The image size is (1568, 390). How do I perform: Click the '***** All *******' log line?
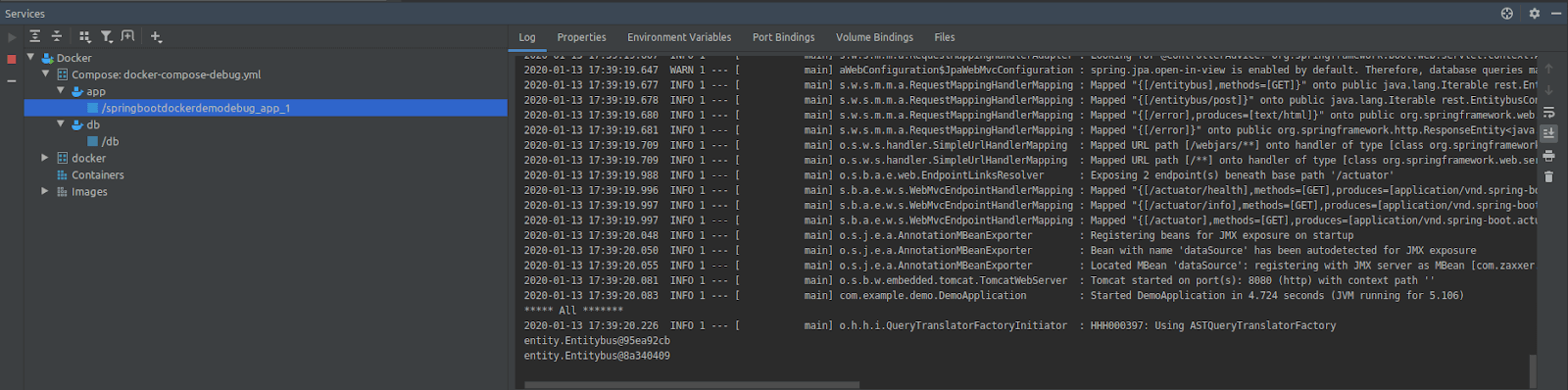point(573,311)
